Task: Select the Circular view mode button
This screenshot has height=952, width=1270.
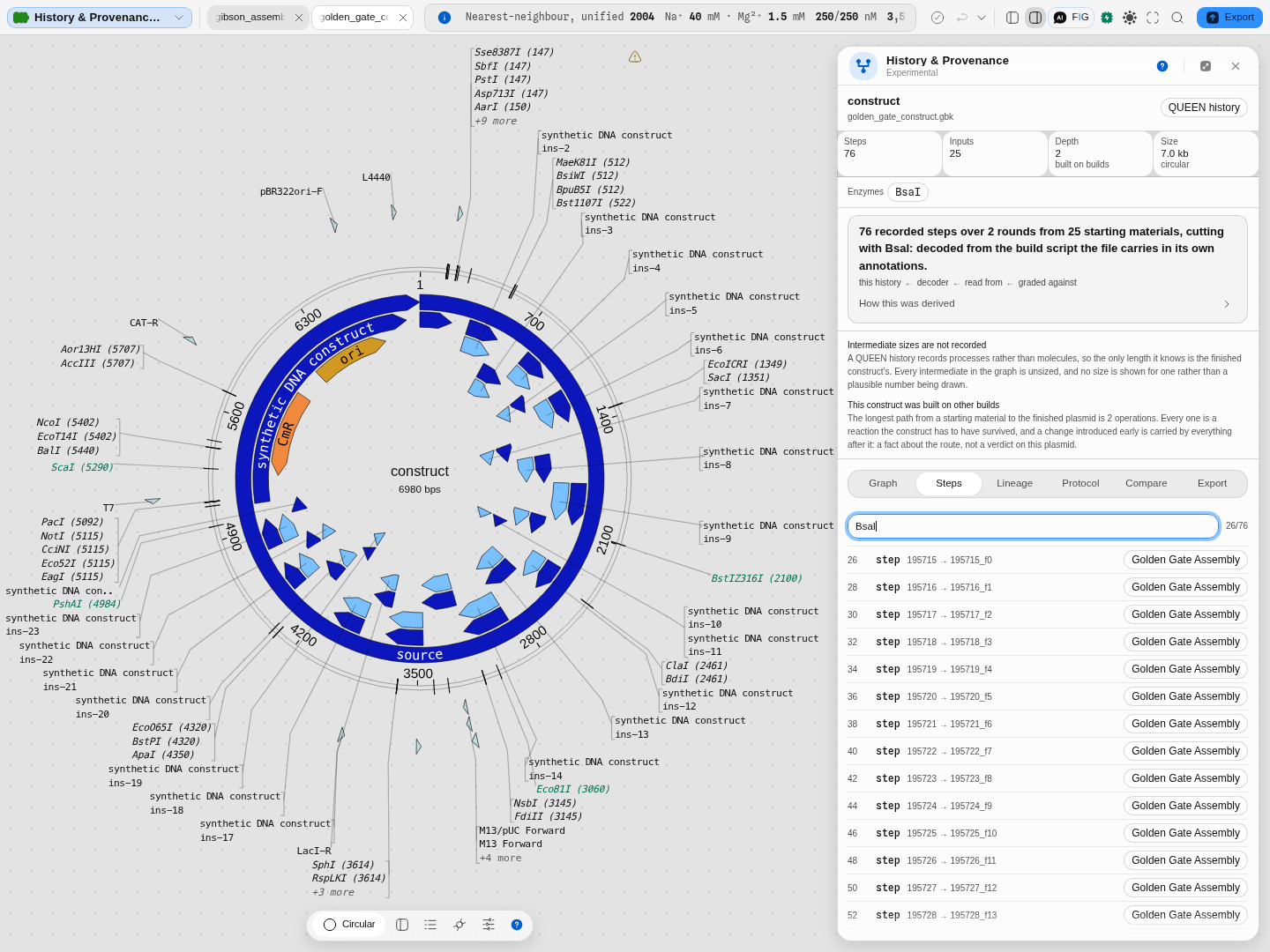Action: tap(349, 925)
